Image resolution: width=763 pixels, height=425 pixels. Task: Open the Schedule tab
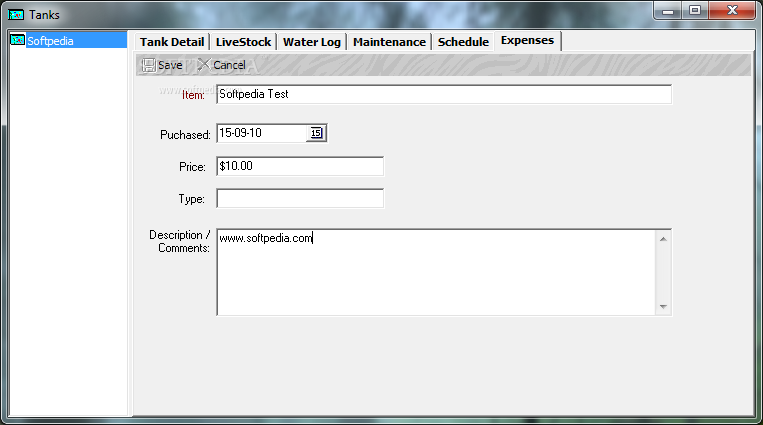[463, 42]
